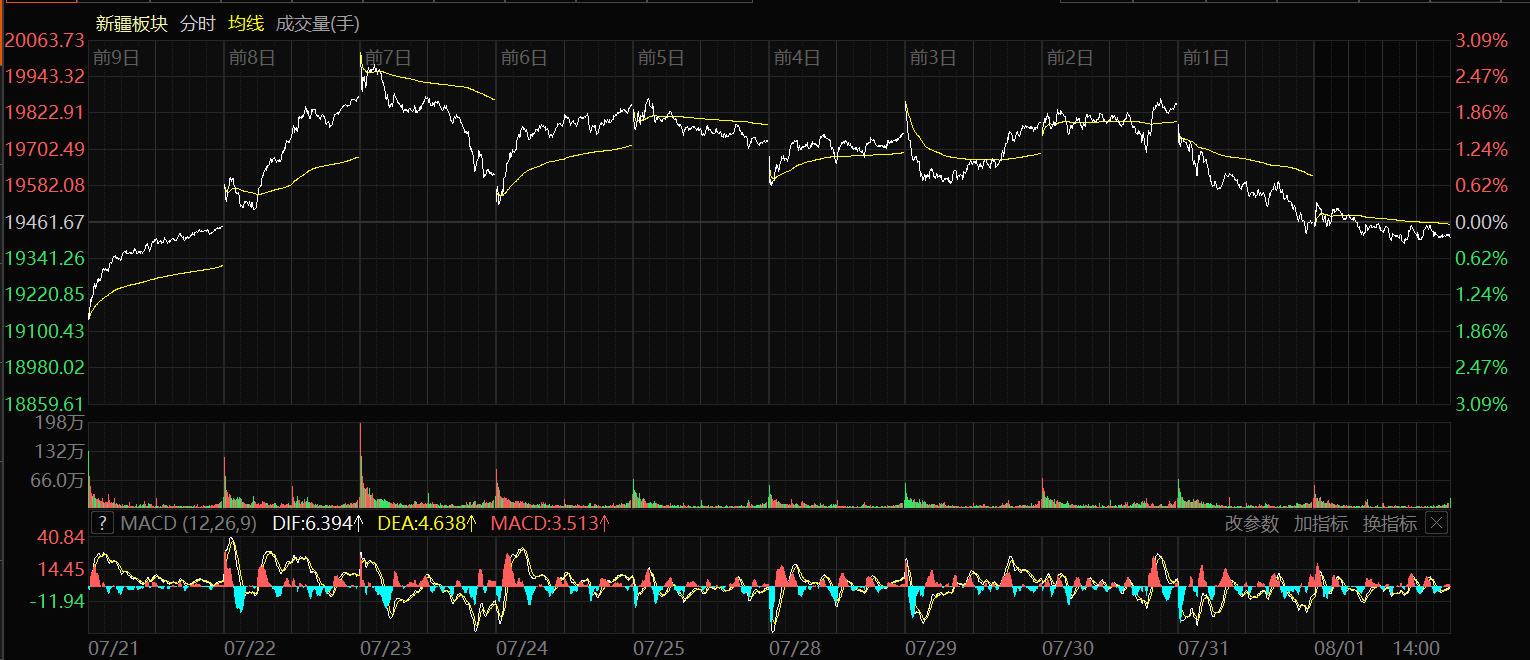Click the 18859.61 bottom price label

click(44, 403)
